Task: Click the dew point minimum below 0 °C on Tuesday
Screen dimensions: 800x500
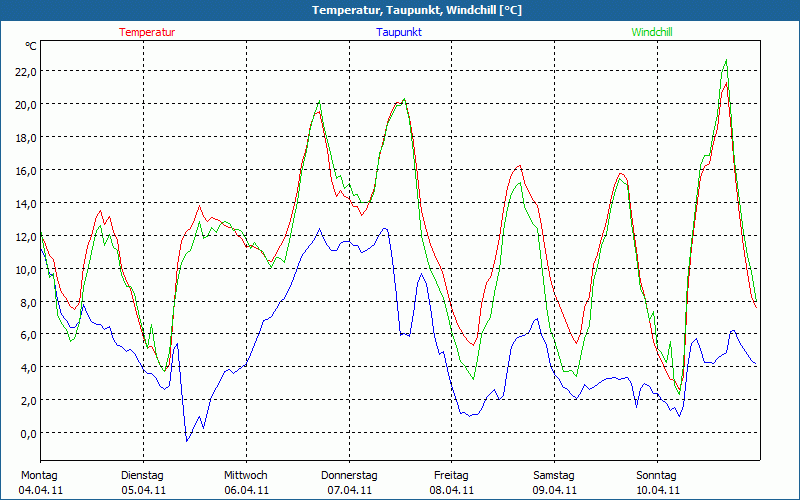Action: [x=187, y=440]
